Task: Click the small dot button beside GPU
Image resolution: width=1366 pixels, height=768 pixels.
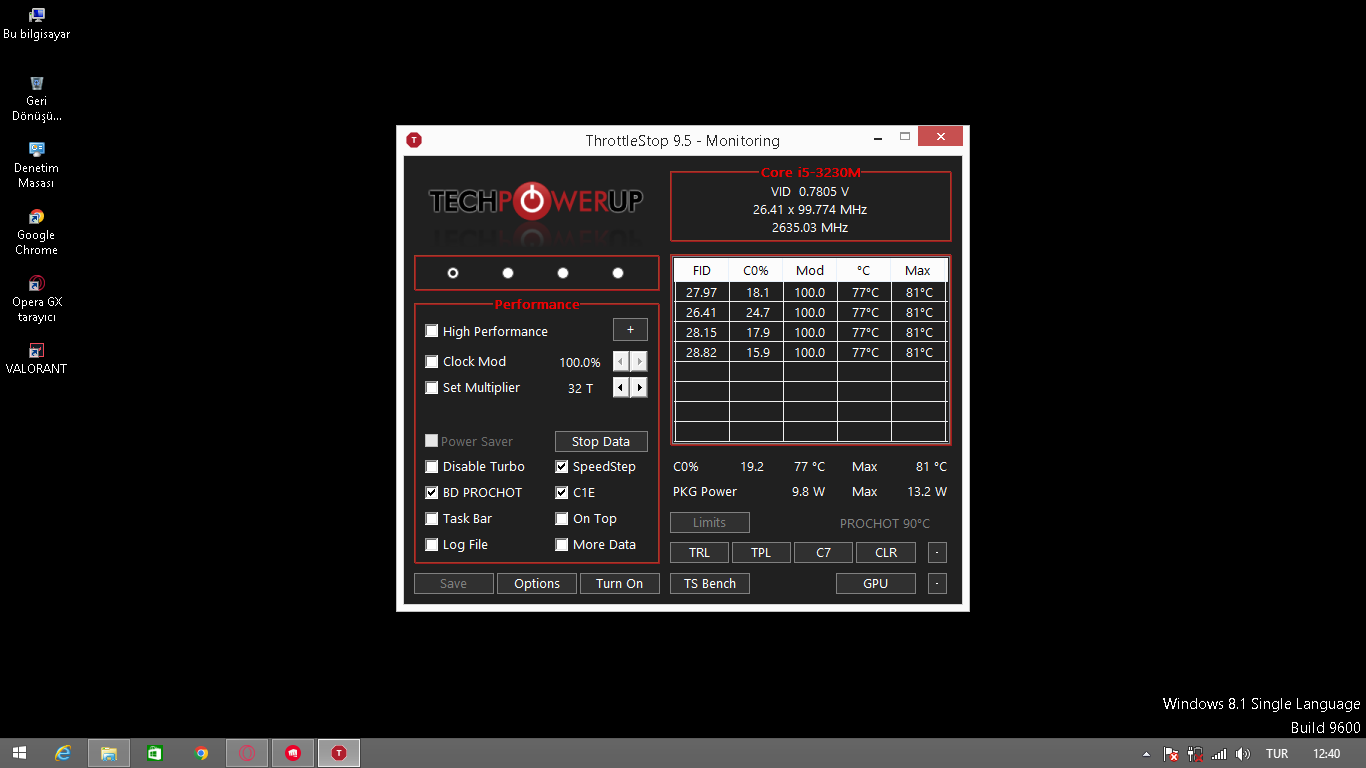Action: [937, 583]
